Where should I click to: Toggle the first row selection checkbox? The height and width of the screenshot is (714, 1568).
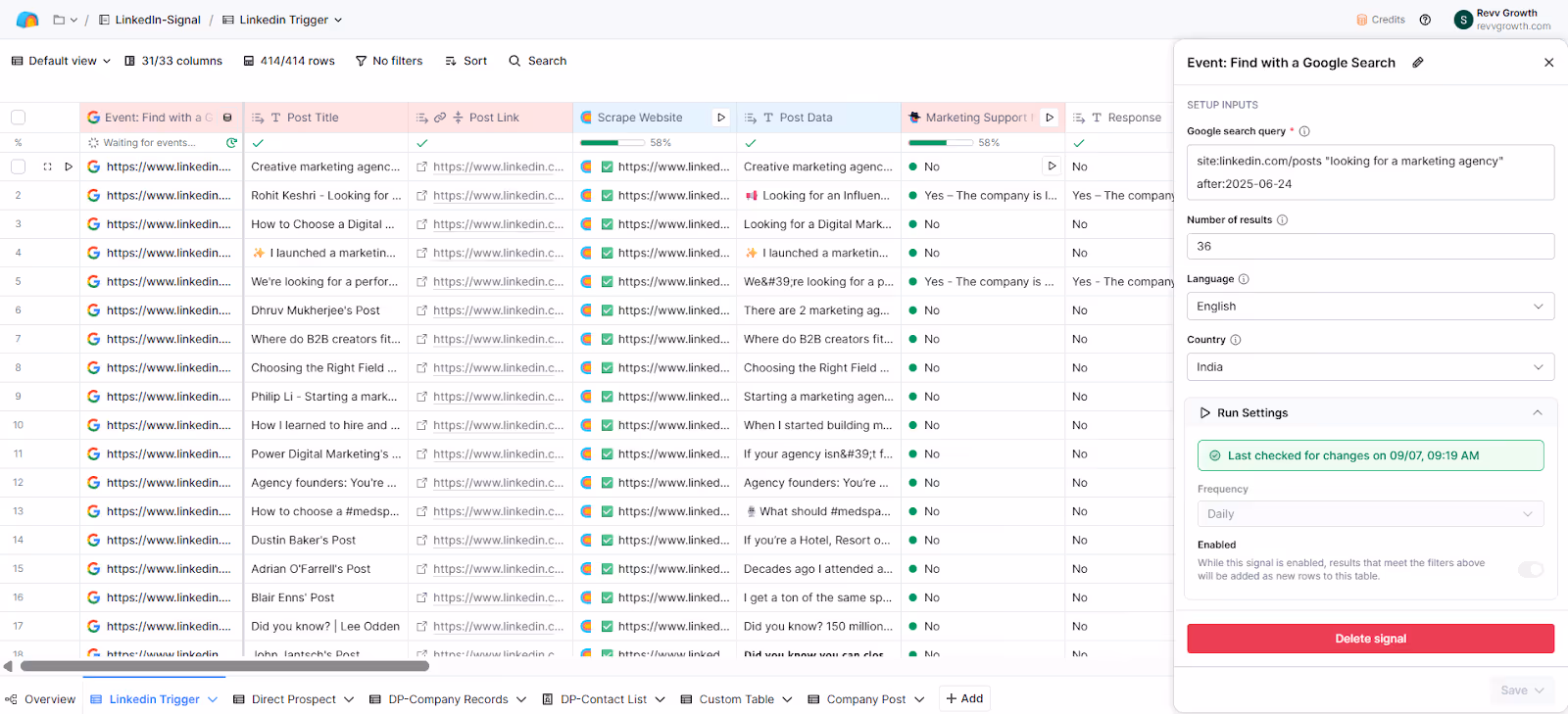[18, 167]
